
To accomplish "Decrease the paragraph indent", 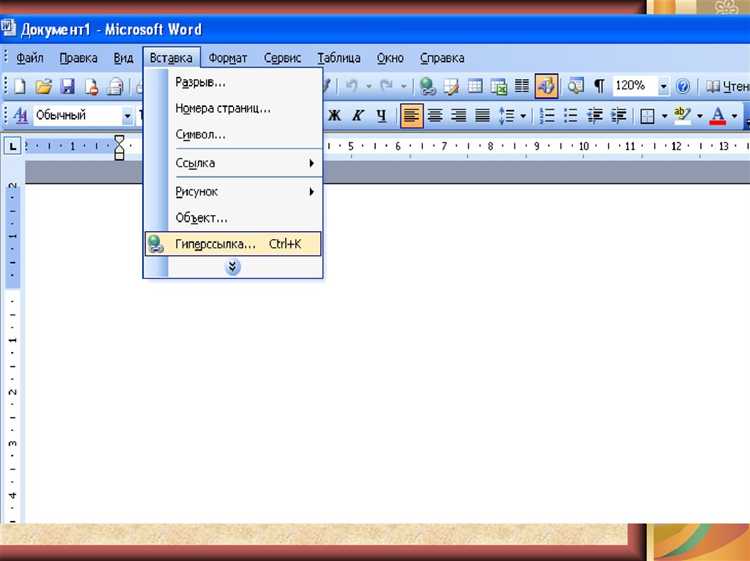I will [595, 115].
